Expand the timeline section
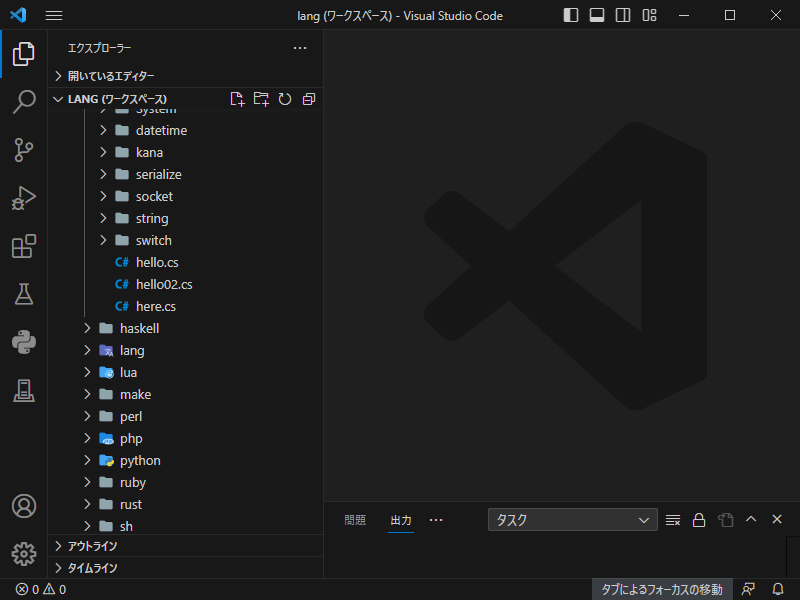The width and height of the screenshot is (800, 600). [x=186, y=568]
